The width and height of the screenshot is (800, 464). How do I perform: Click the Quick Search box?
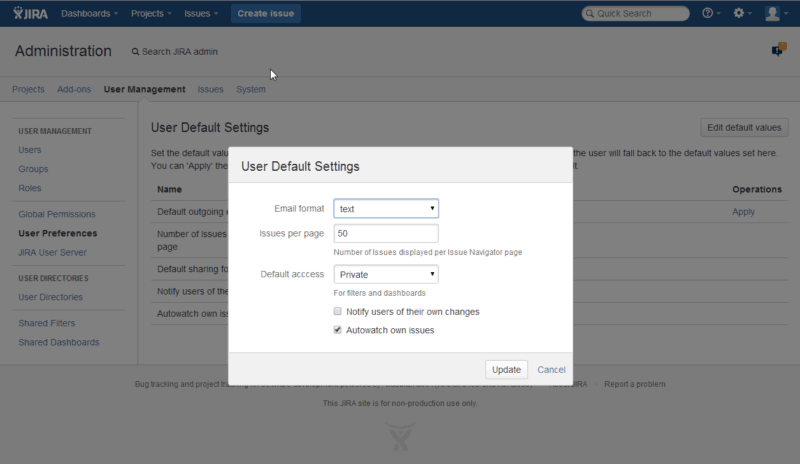coord(635,13)
